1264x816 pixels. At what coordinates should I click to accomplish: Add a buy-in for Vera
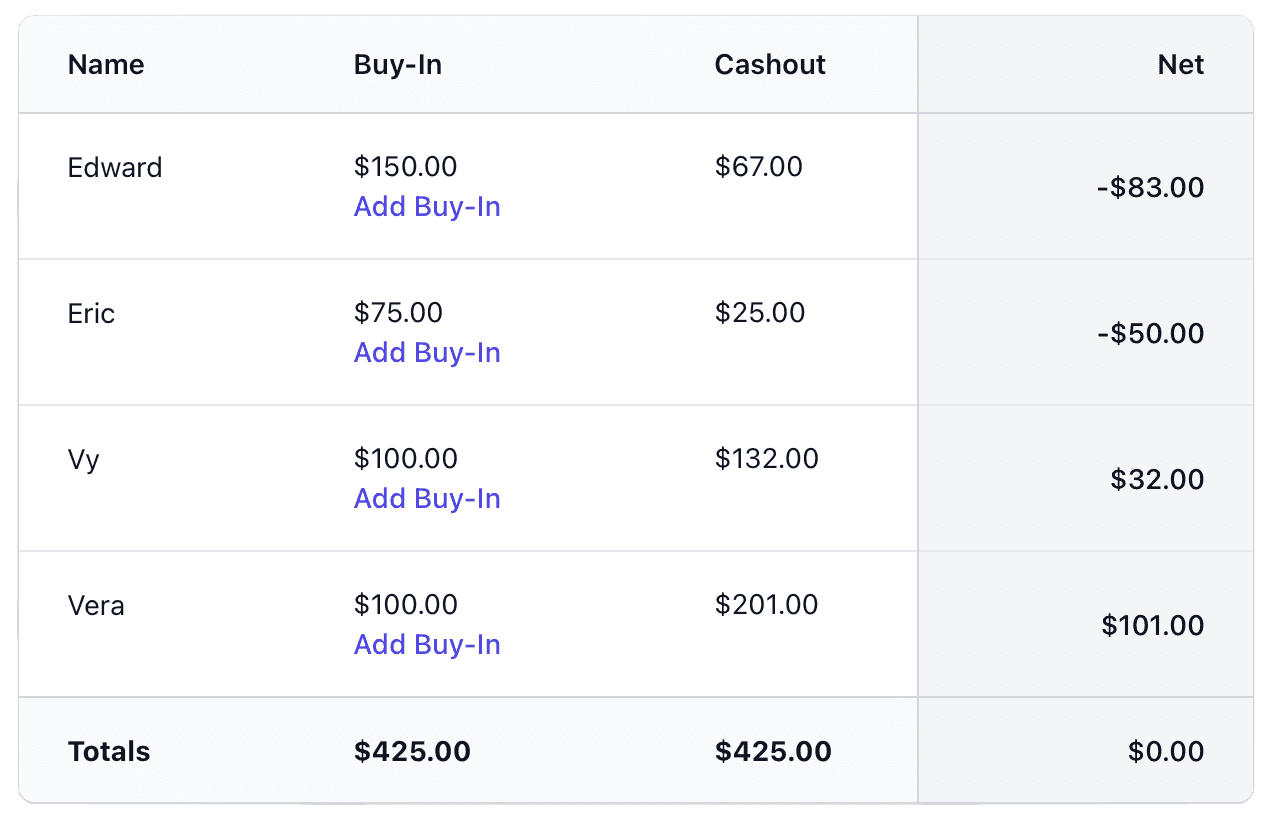[x=427, y=645]
